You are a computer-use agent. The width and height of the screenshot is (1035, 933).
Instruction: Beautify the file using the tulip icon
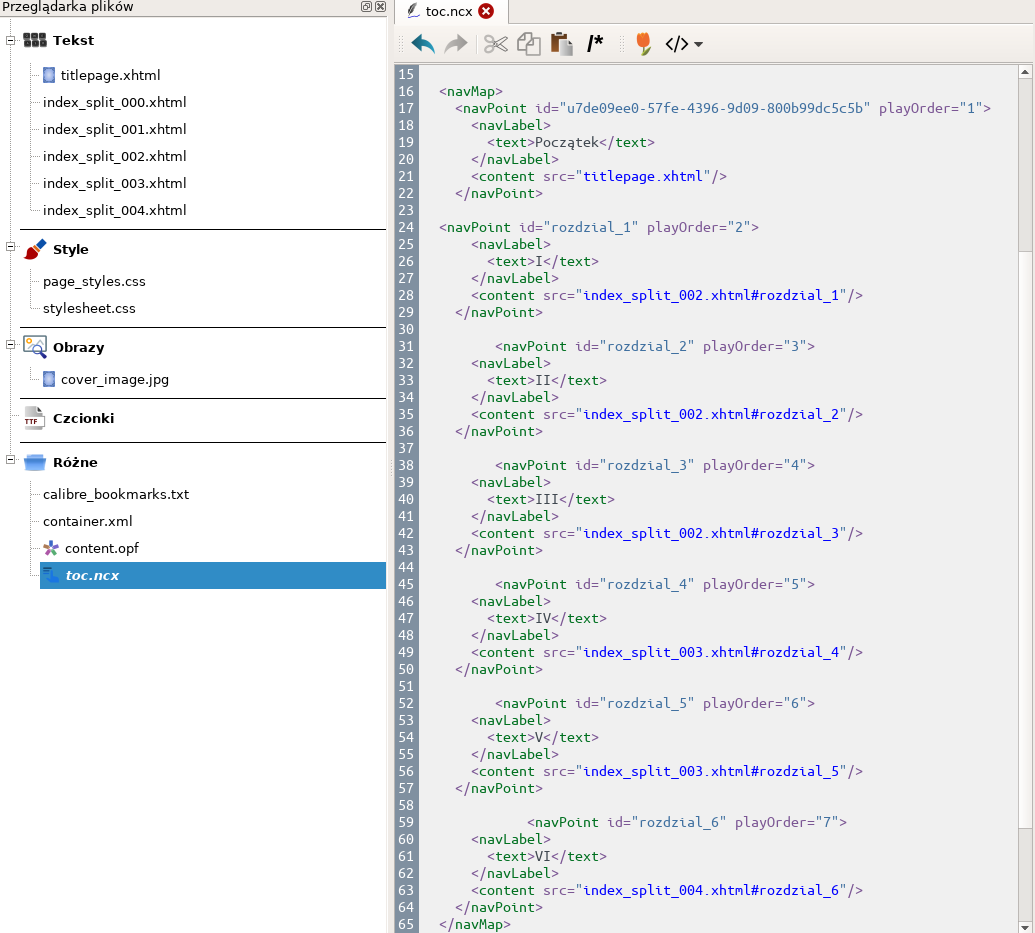coord(642,44)
